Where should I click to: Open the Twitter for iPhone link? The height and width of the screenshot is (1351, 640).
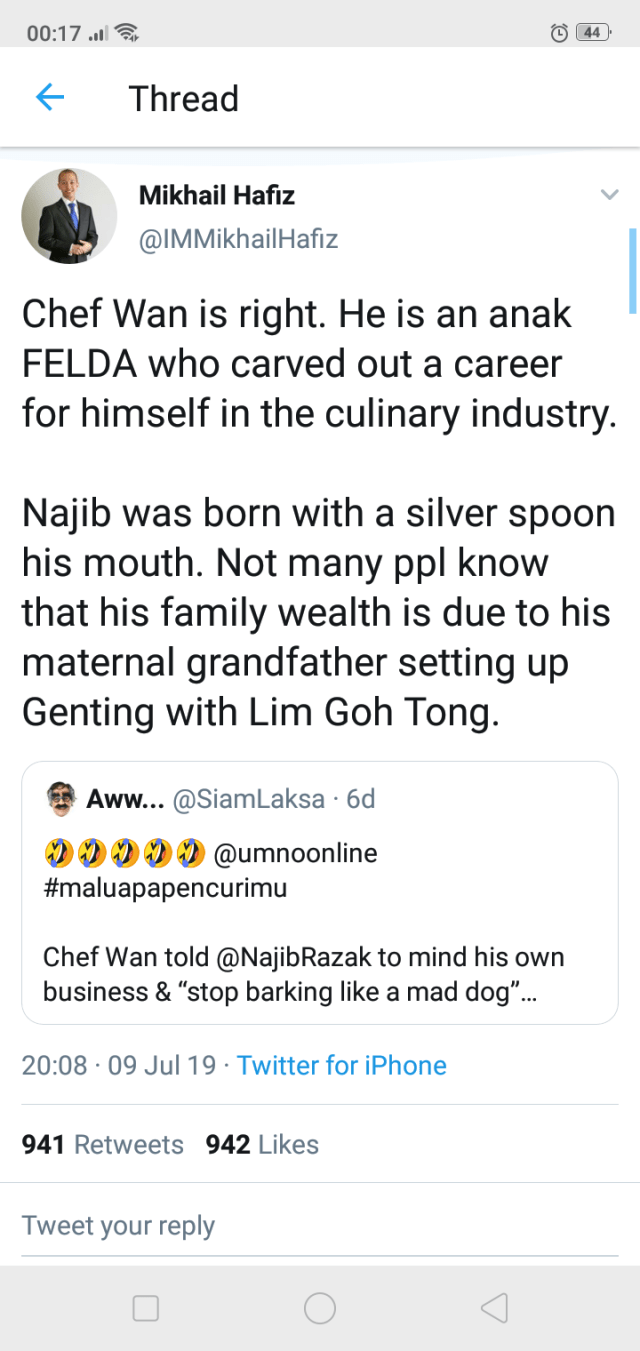tap(341, 1065)
